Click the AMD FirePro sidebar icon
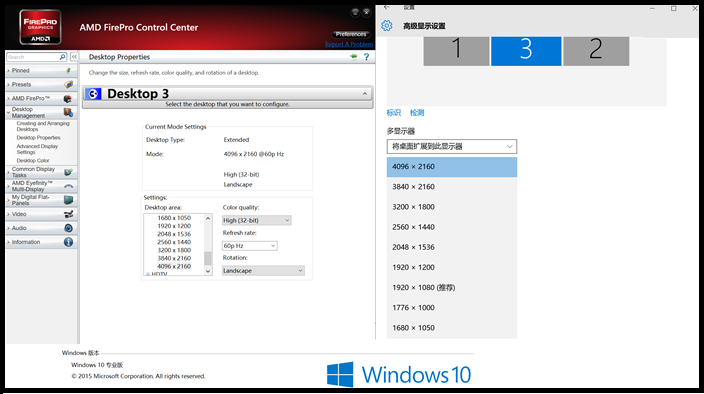 pyautogui.click(x=68, y=98)
